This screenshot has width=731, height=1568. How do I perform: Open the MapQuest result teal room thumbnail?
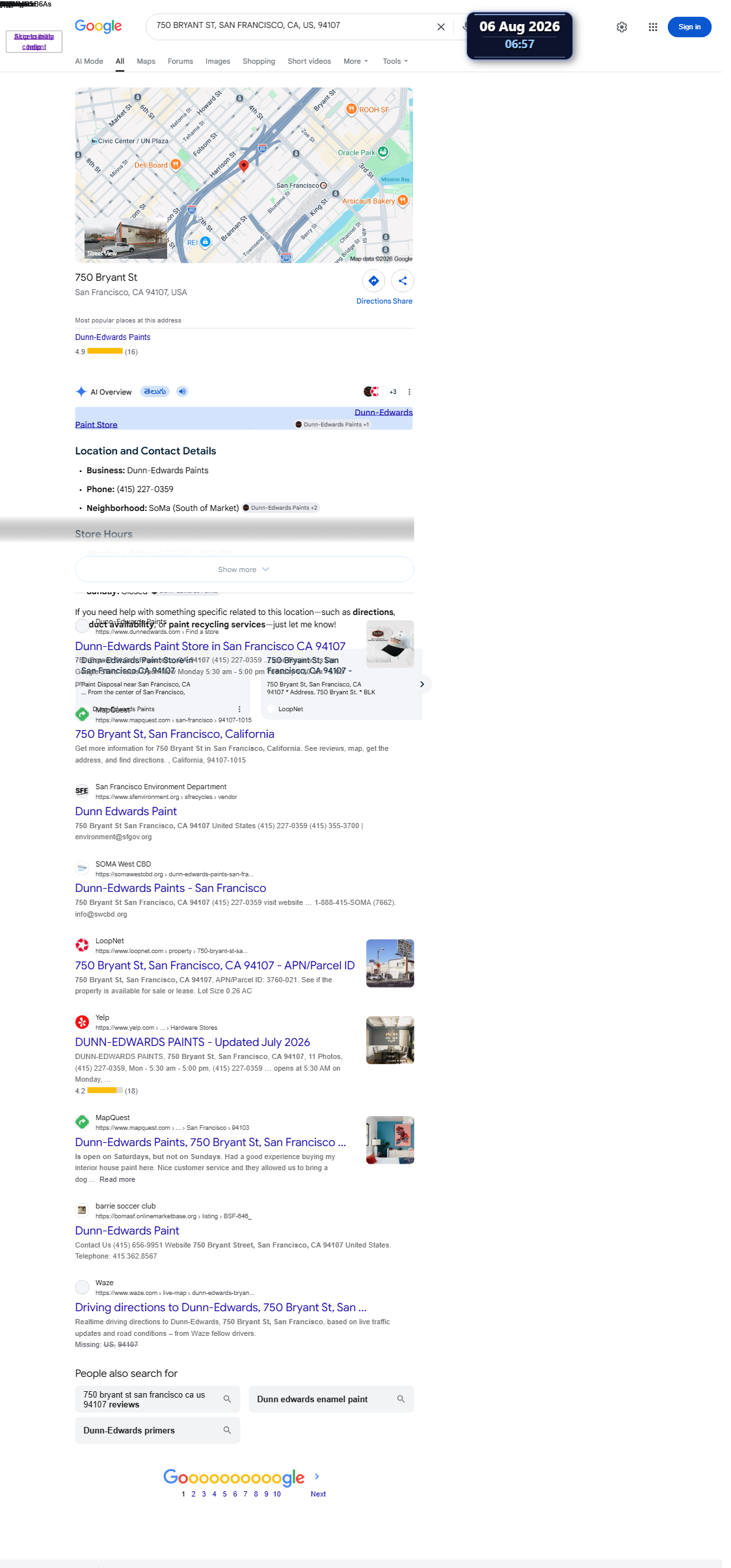pos(390,1140)
